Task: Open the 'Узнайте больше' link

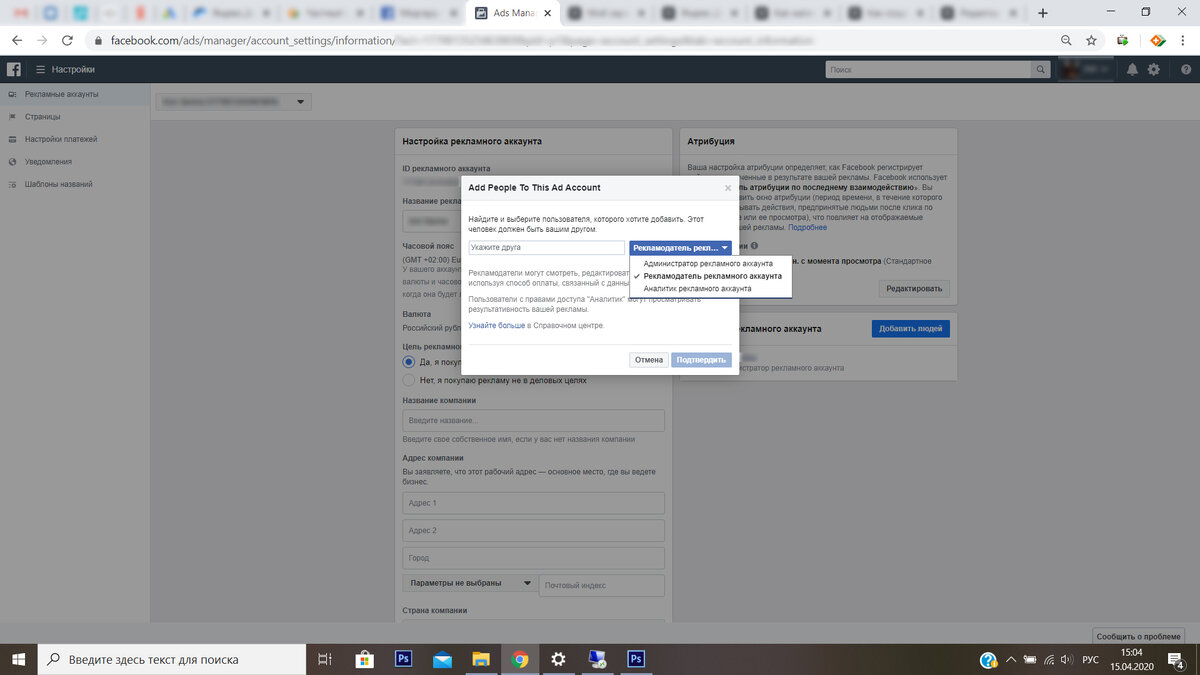Action: (x=497, y=325)
